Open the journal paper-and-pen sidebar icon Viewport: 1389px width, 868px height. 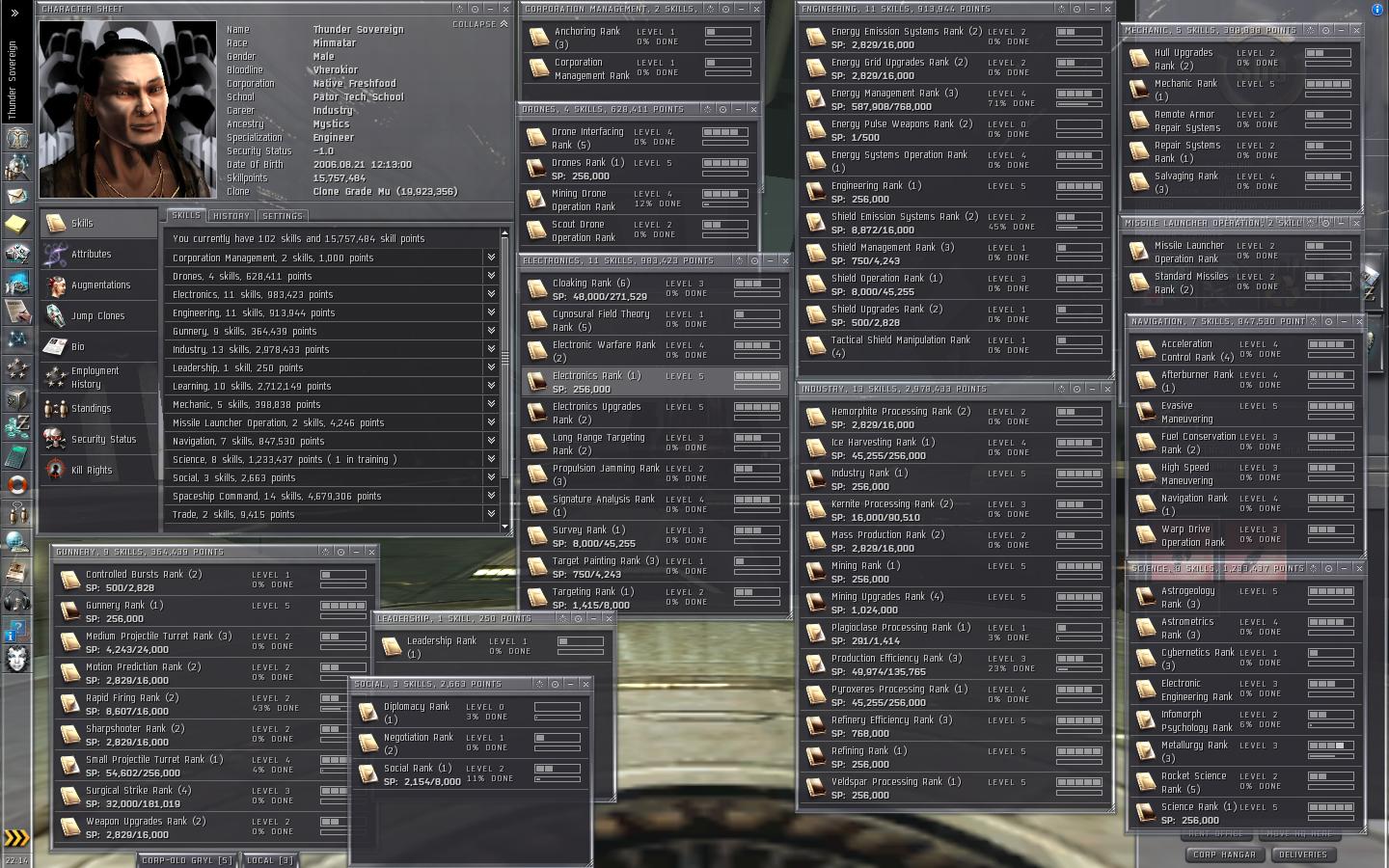16,312
